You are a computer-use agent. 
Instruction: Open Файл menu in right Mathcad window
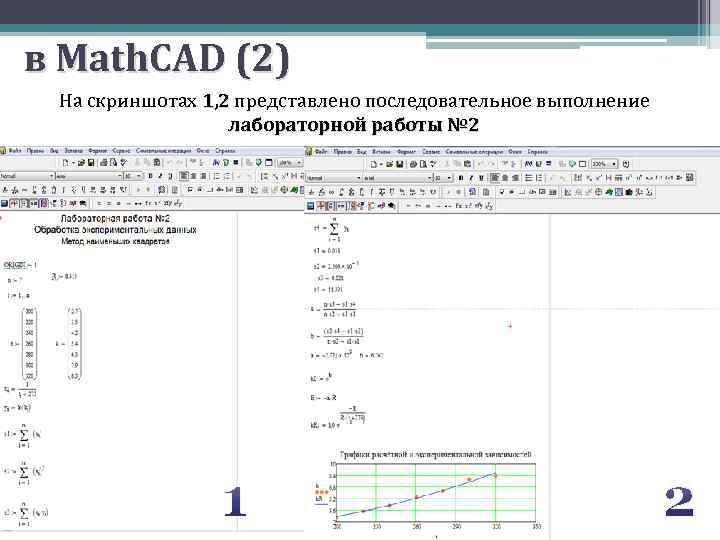[321, 152]
